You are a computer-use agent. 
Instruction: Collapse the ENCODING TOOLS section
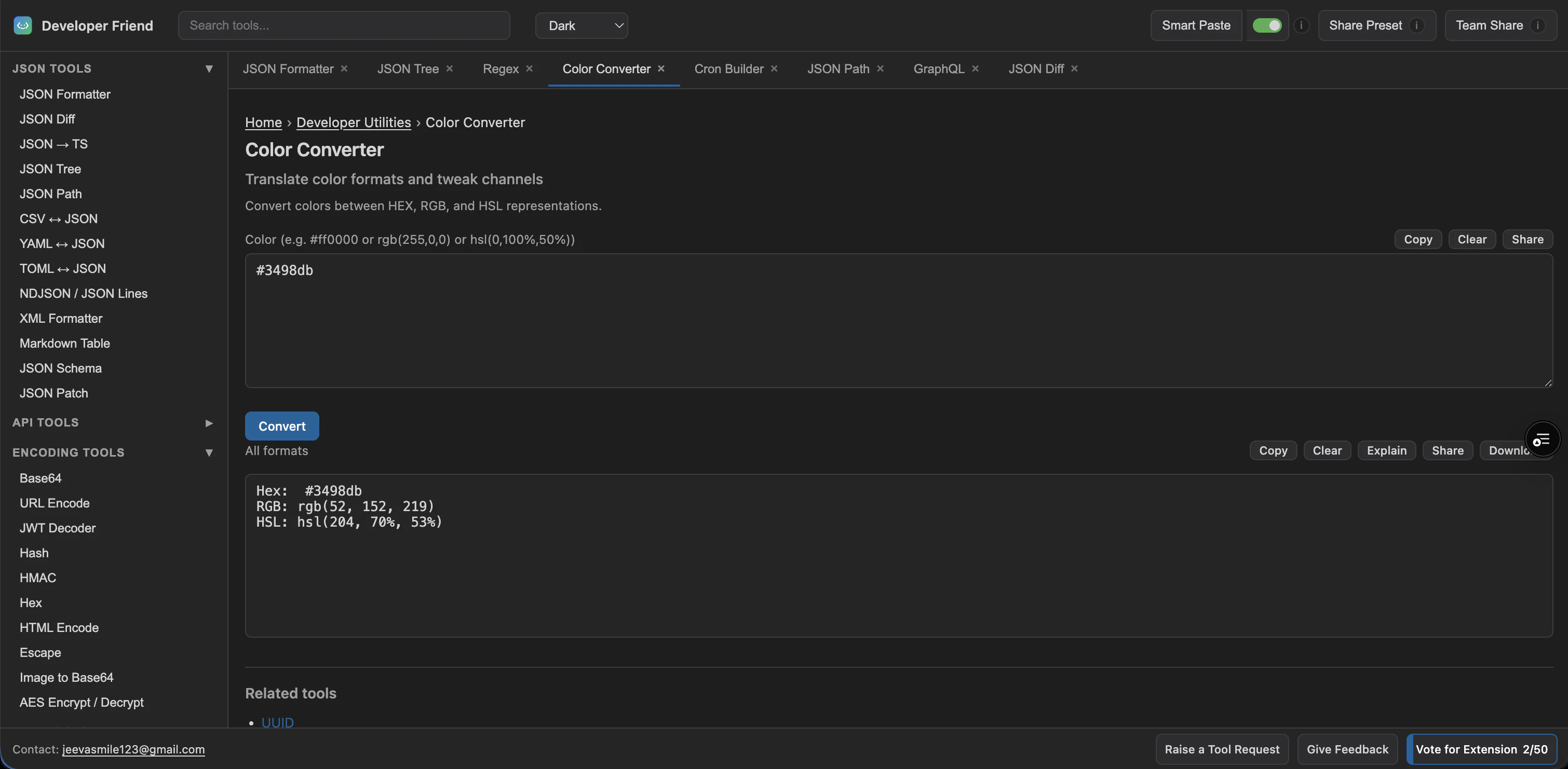pyautogui.click(x=209, y=452)
